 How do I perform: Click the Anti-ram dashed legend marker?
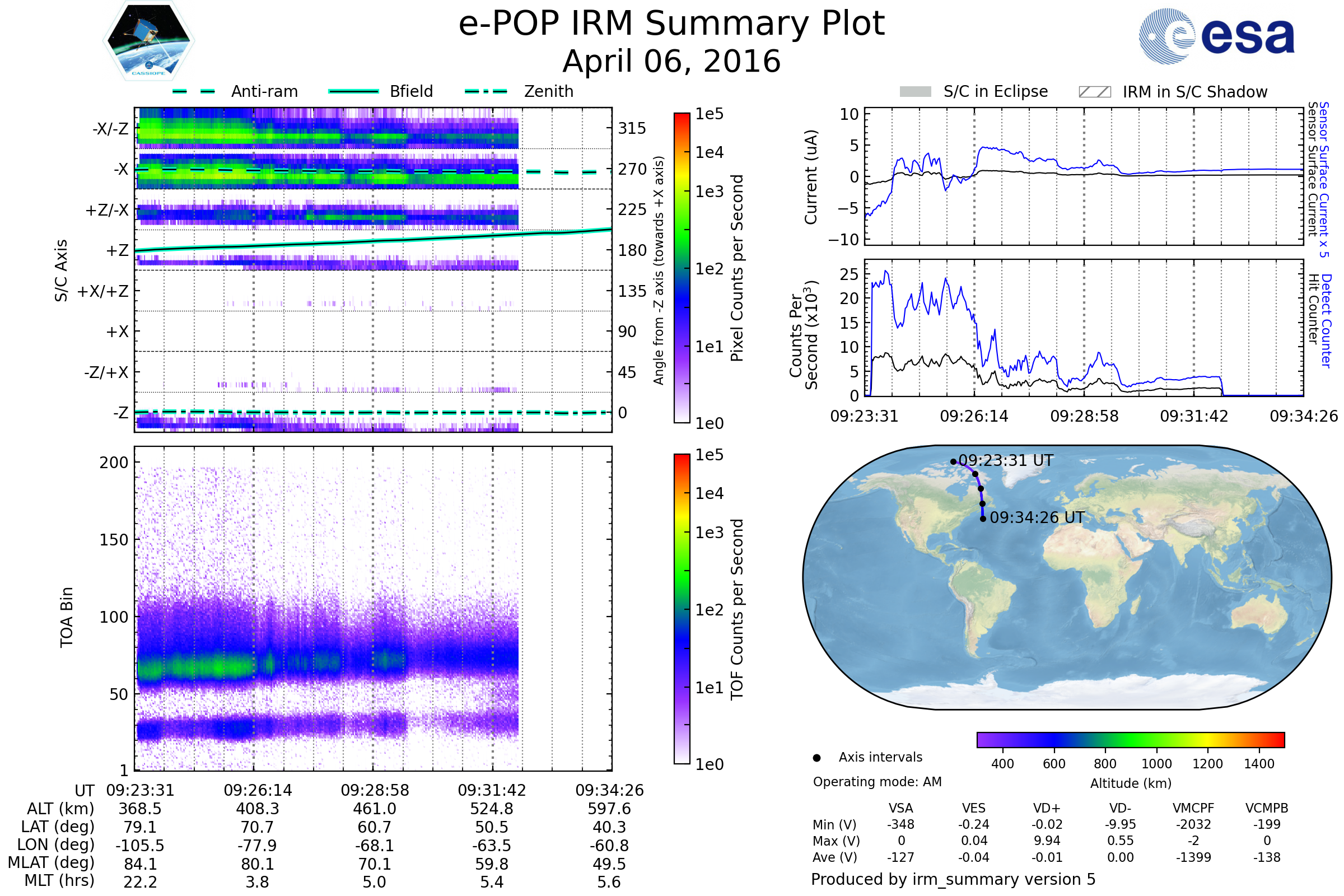(194, 91)
